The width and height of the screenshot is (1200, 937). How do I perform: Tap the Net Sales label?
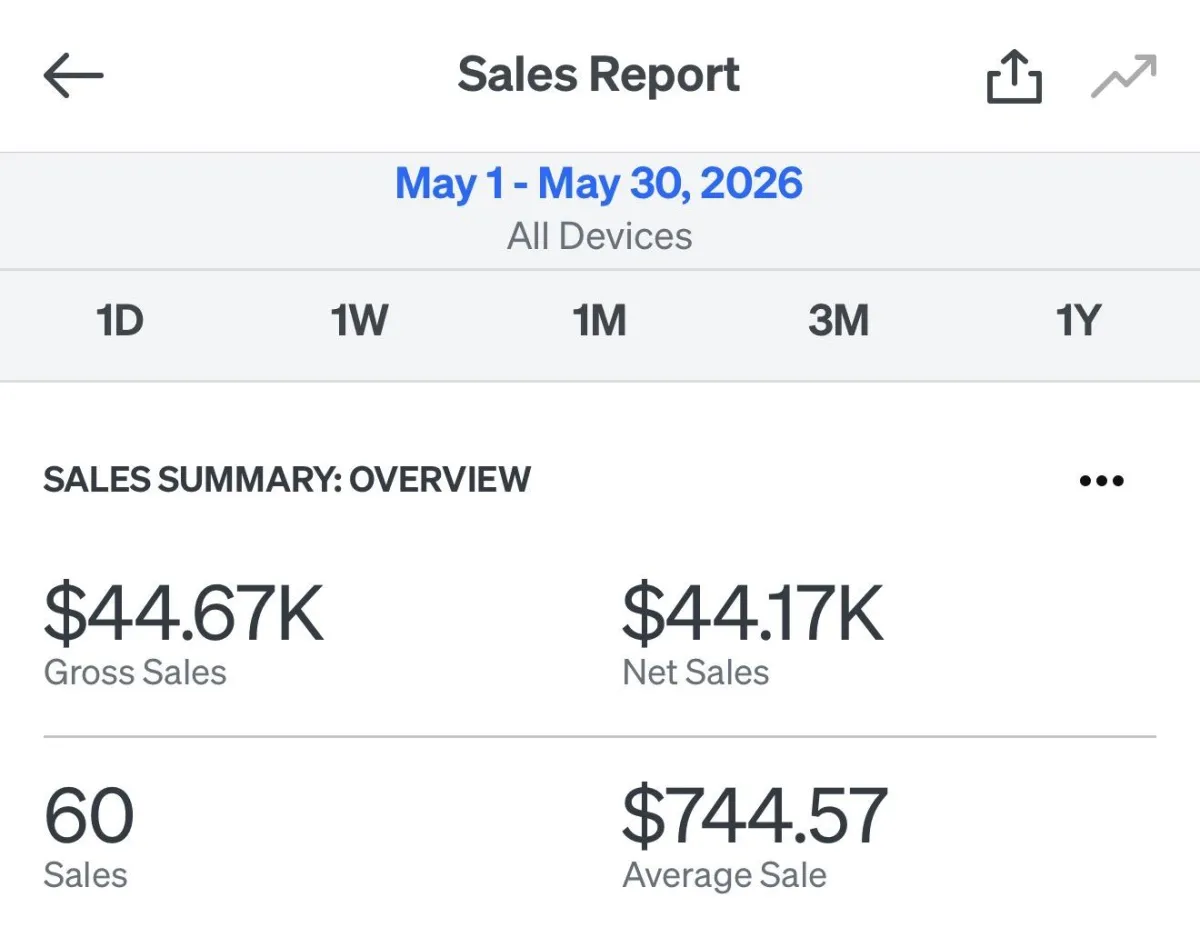(696, 672)
